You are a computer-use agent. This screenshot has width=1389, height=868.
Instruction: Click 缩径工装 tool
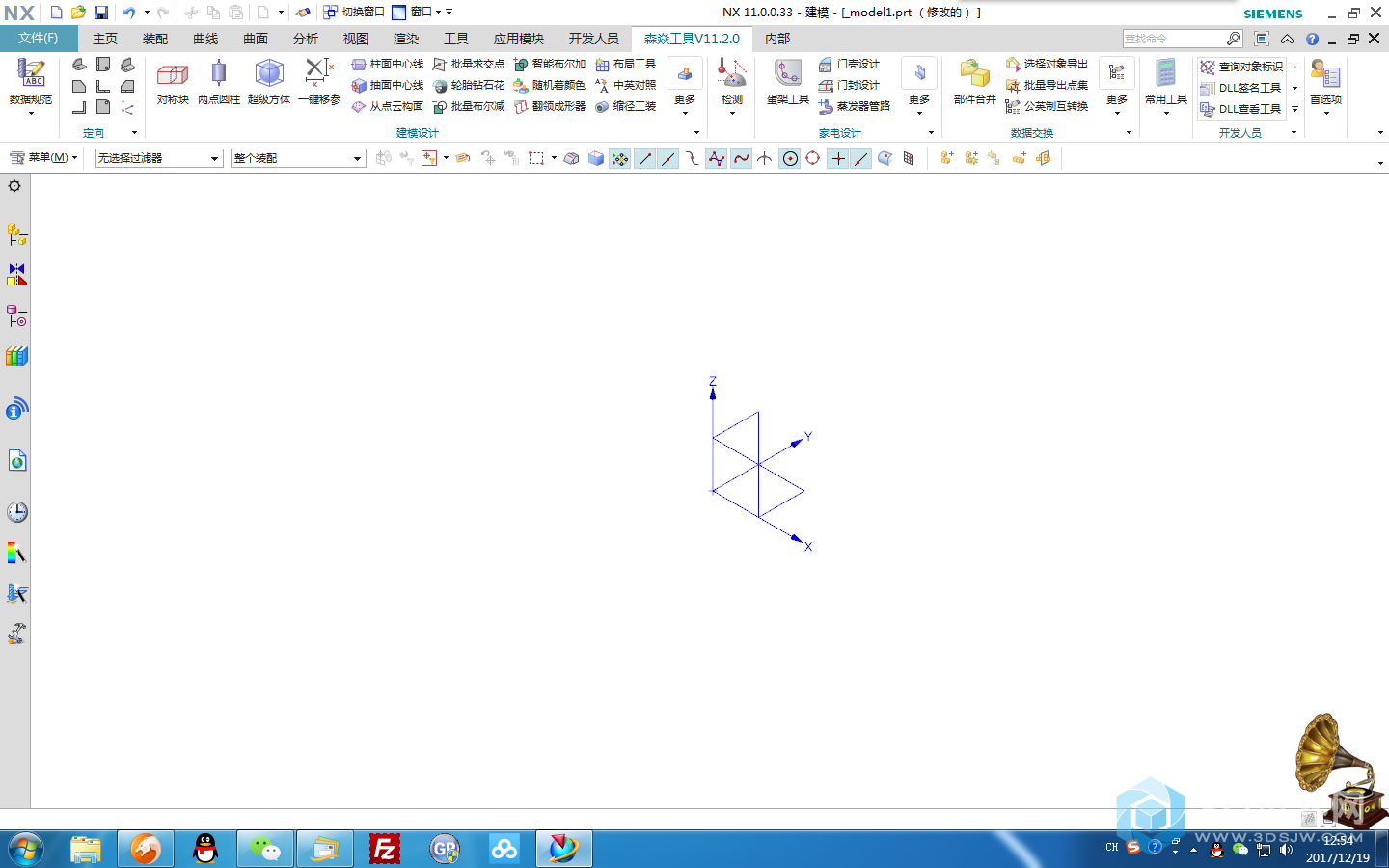tap(626, 106)
